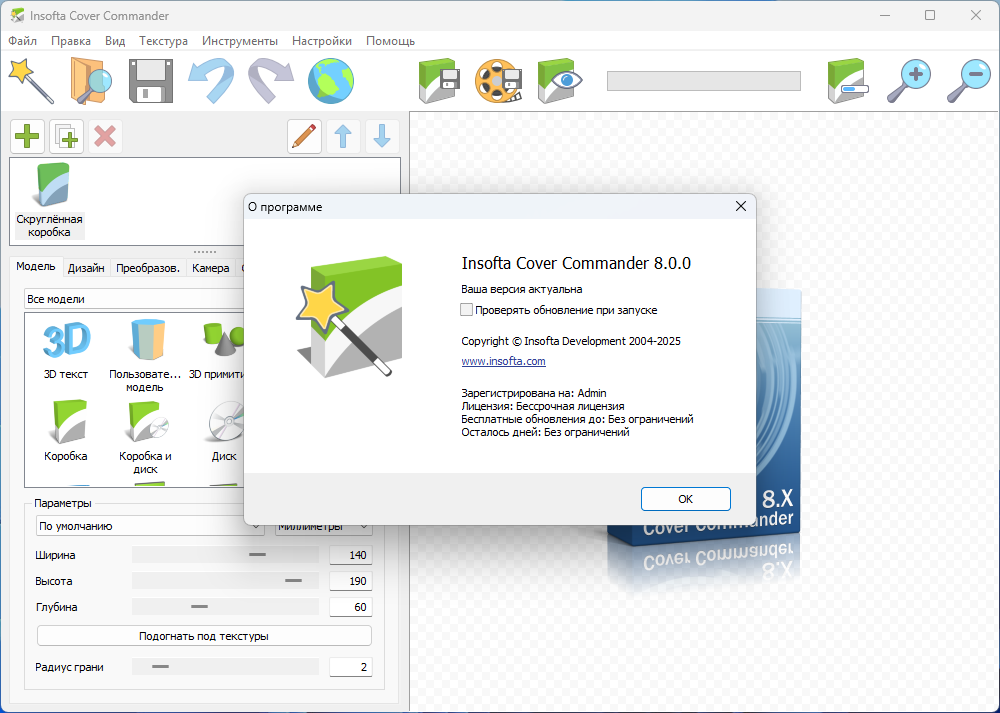1000x713 pixels.
Task: Adjust the Высота slider
Action: [225, 581]
